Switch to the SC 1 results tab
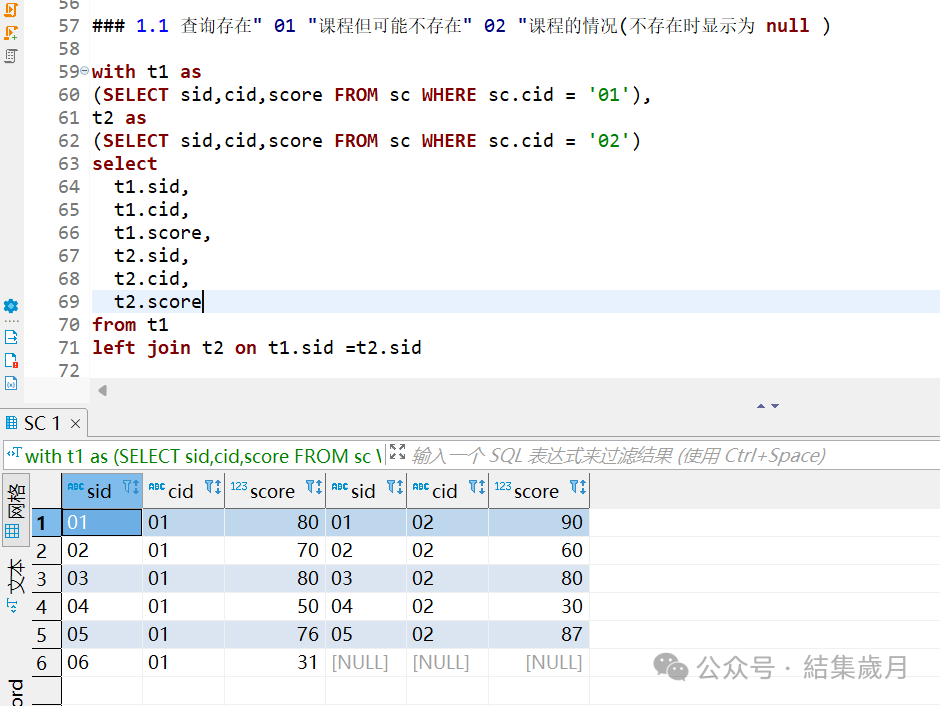This screenshot has width=940, height=706. click(42, 424)
